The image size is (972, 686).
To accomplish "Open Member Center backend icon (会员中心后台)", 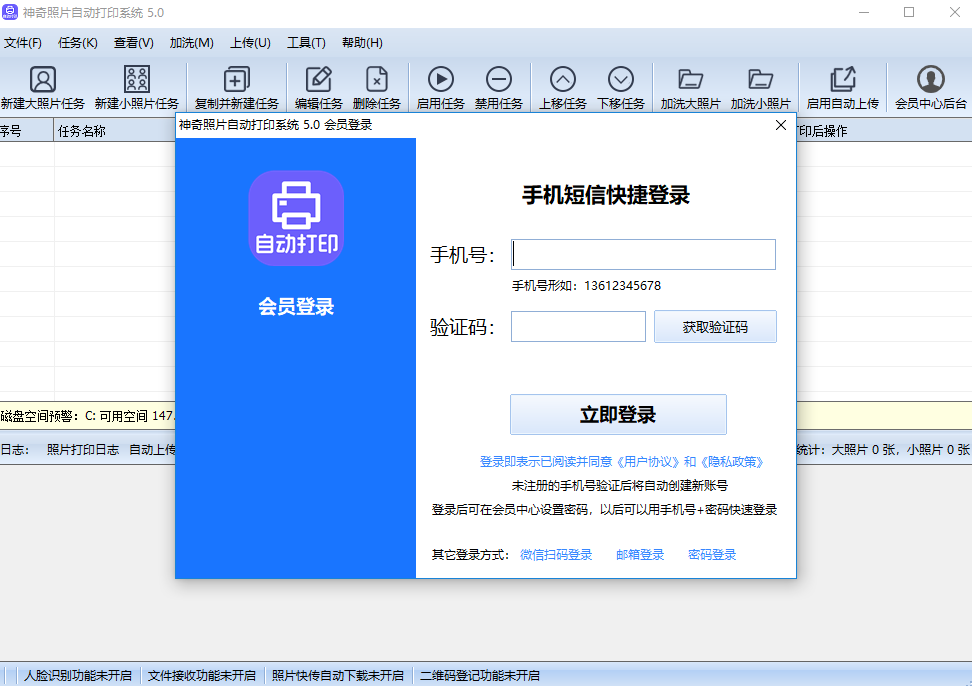I will [931, 80].
